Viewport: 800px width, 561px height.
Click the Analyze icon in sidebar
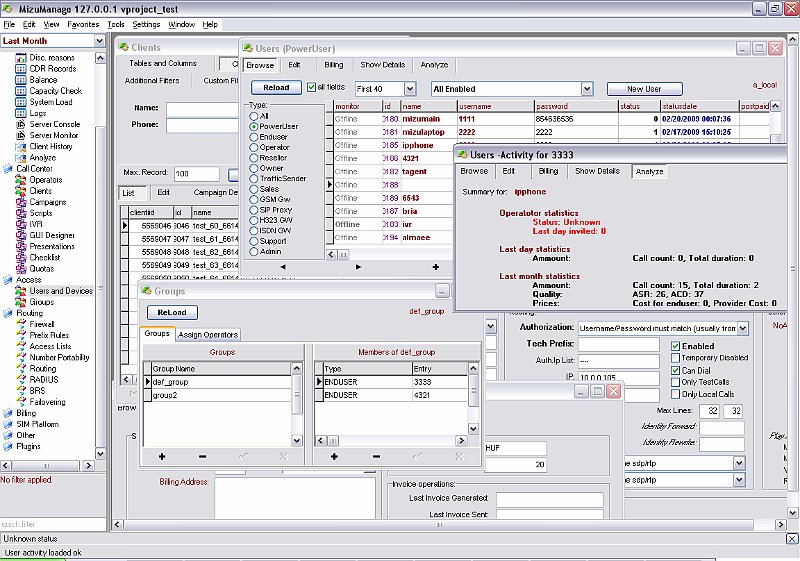[x=20, y=158]
